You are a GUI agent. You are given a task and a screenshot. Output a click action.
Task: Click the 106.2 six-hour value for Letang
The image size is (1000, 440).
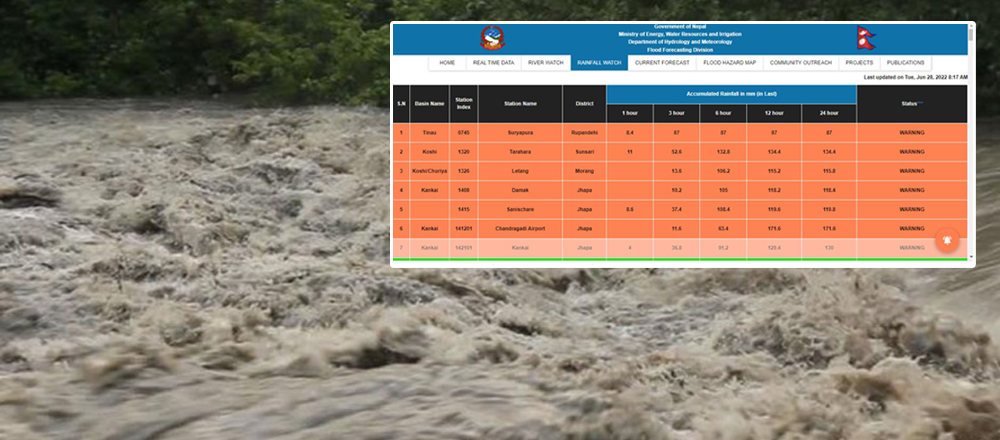tap(723, 171)
